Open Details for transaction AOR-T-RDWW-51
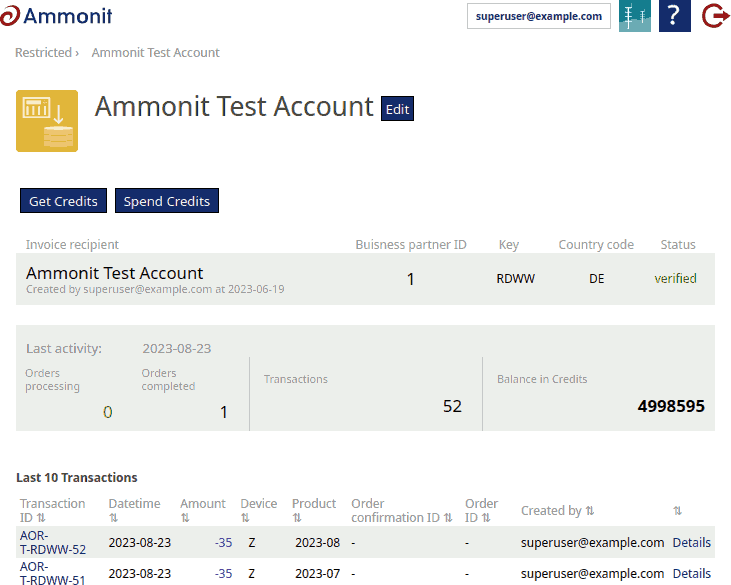The height and width of the screenshot is (585, 731). [691, 573]
